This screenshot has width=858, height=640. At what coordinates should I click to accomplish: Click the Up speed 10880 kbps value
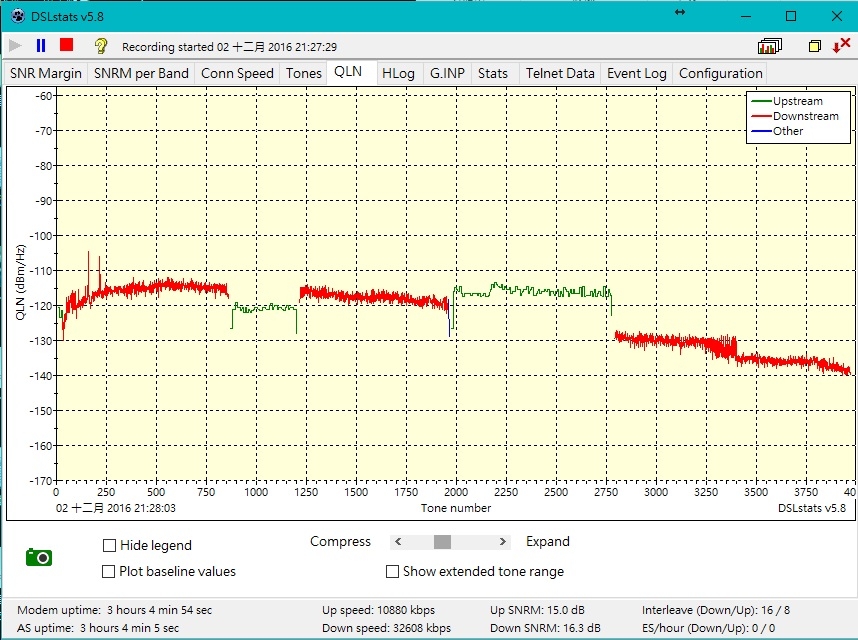[x=378, y=610]
